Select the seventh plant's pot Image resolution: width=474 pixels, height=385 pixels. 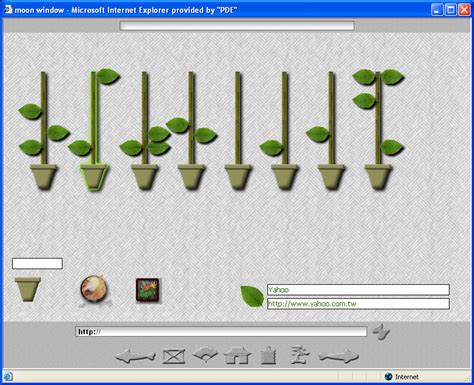click(331, 177)
